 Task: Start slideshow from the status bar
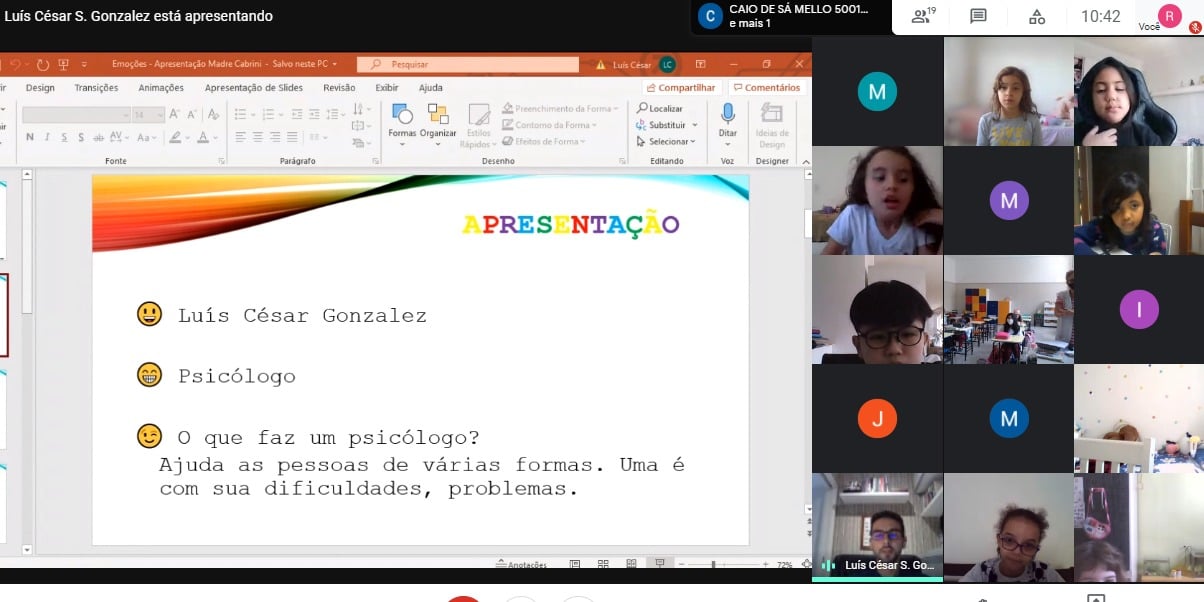tap(659, 565)
